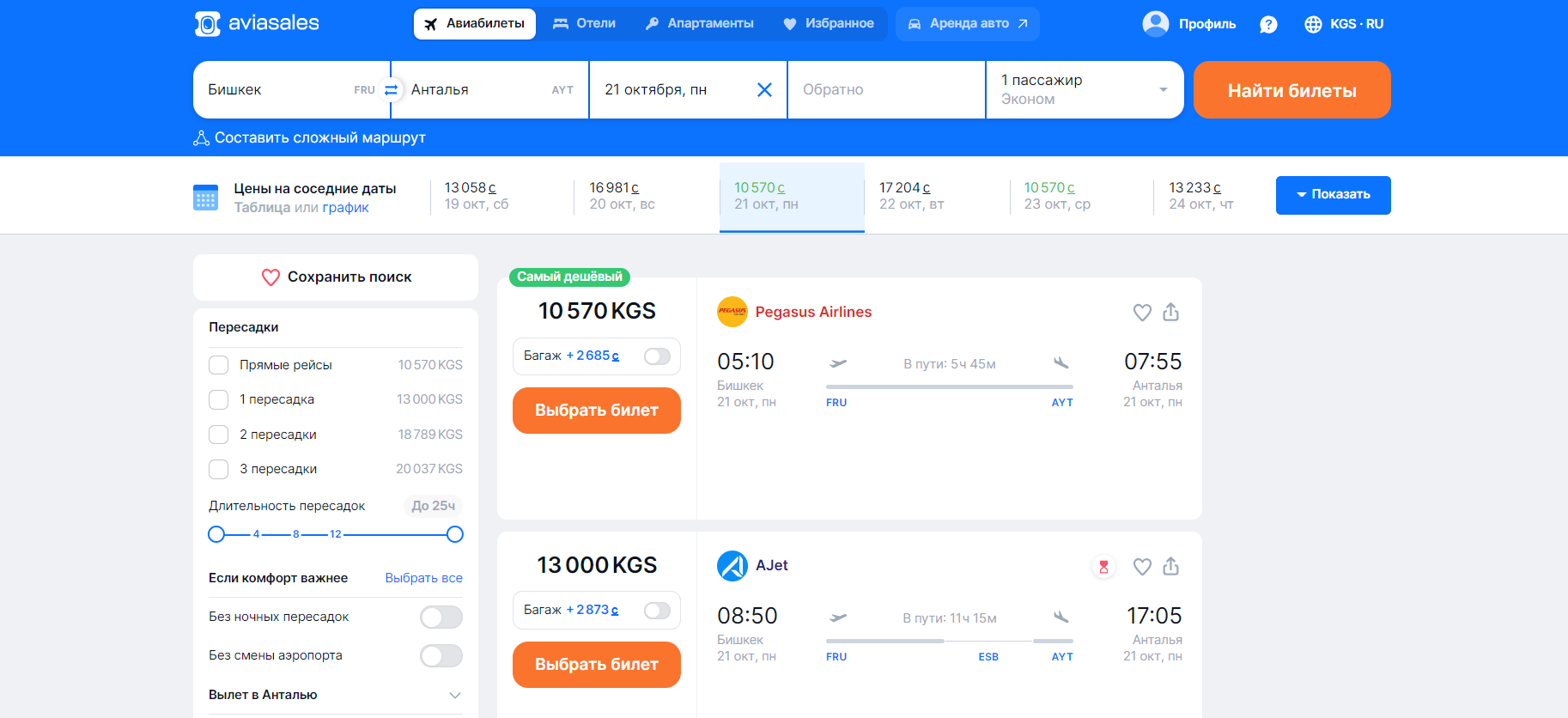The image size is (1568, 718).
Task: Click the globe language icon
Action: (x=1313, y=24)
